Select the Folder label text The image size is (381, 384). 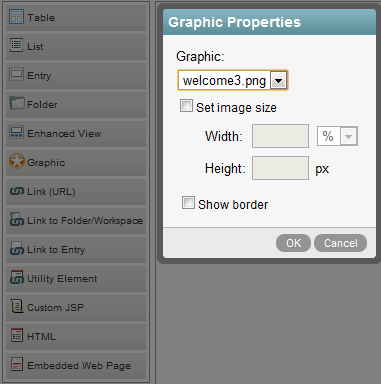click(42, 104)
